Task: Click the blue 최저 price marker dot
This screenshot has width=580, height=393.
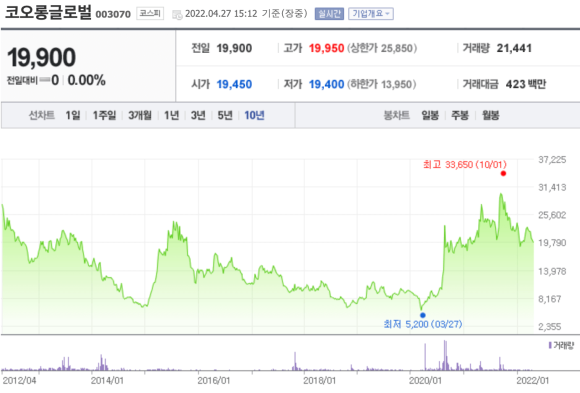Action: pos(423,315)
